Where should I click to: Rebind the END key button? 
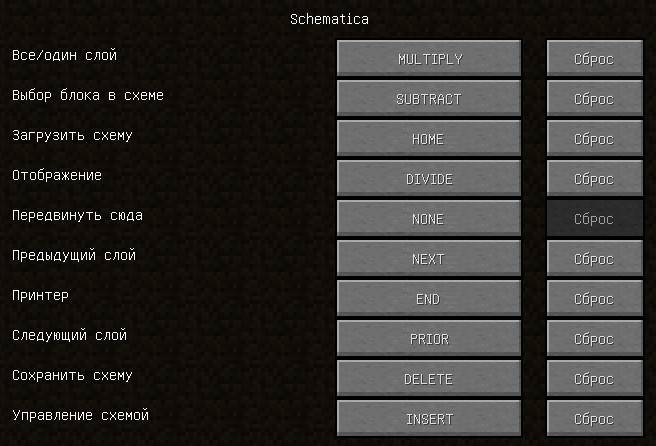pyautogui.click(x=429, y=299)
